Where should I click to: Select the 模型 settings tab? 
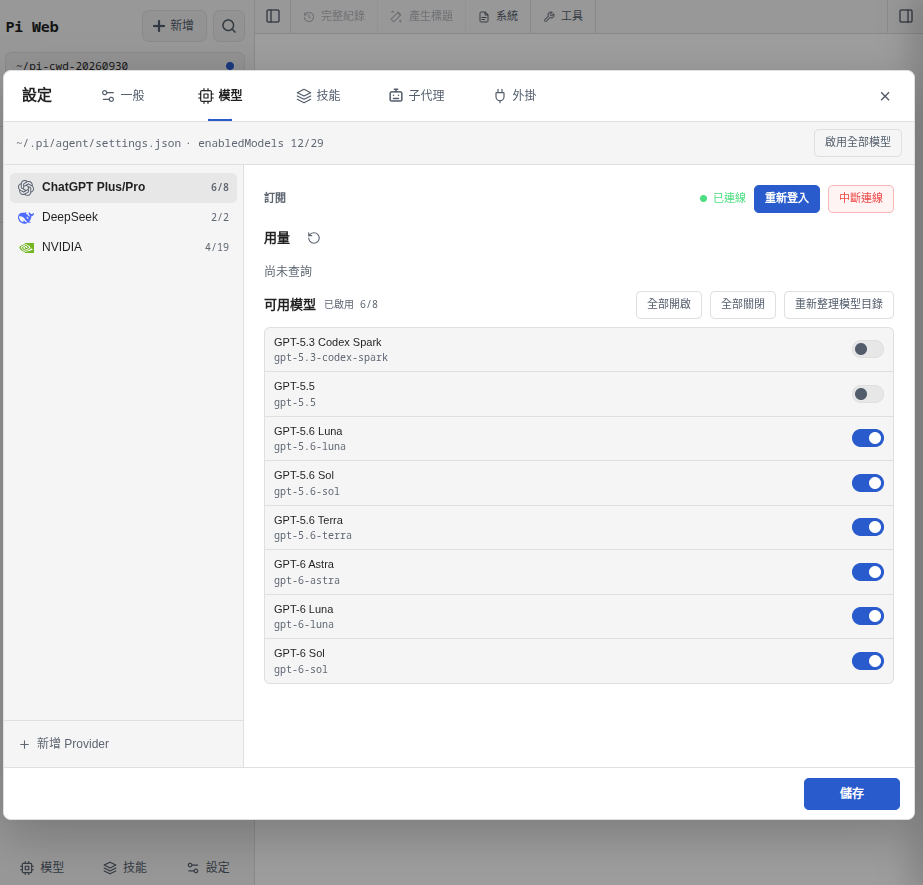220,95
